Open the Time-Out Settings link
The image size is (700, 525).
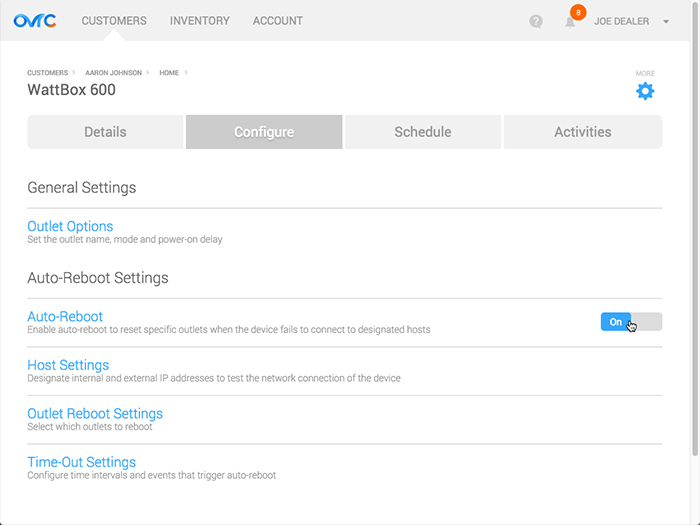[x=82, y=462]
